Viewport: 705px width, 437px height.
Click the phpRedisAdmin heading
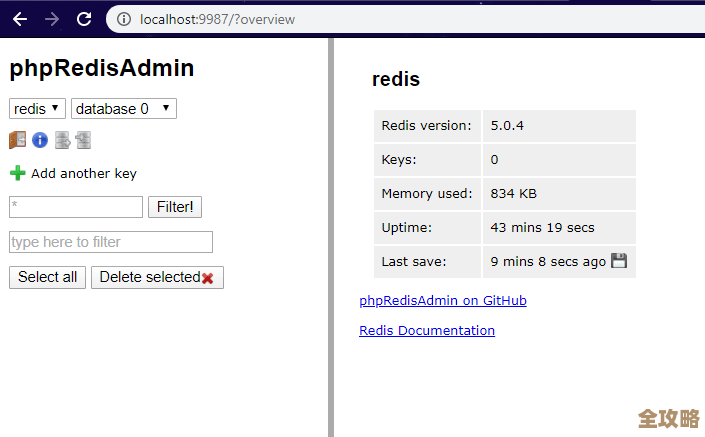[x=101, y=68]
